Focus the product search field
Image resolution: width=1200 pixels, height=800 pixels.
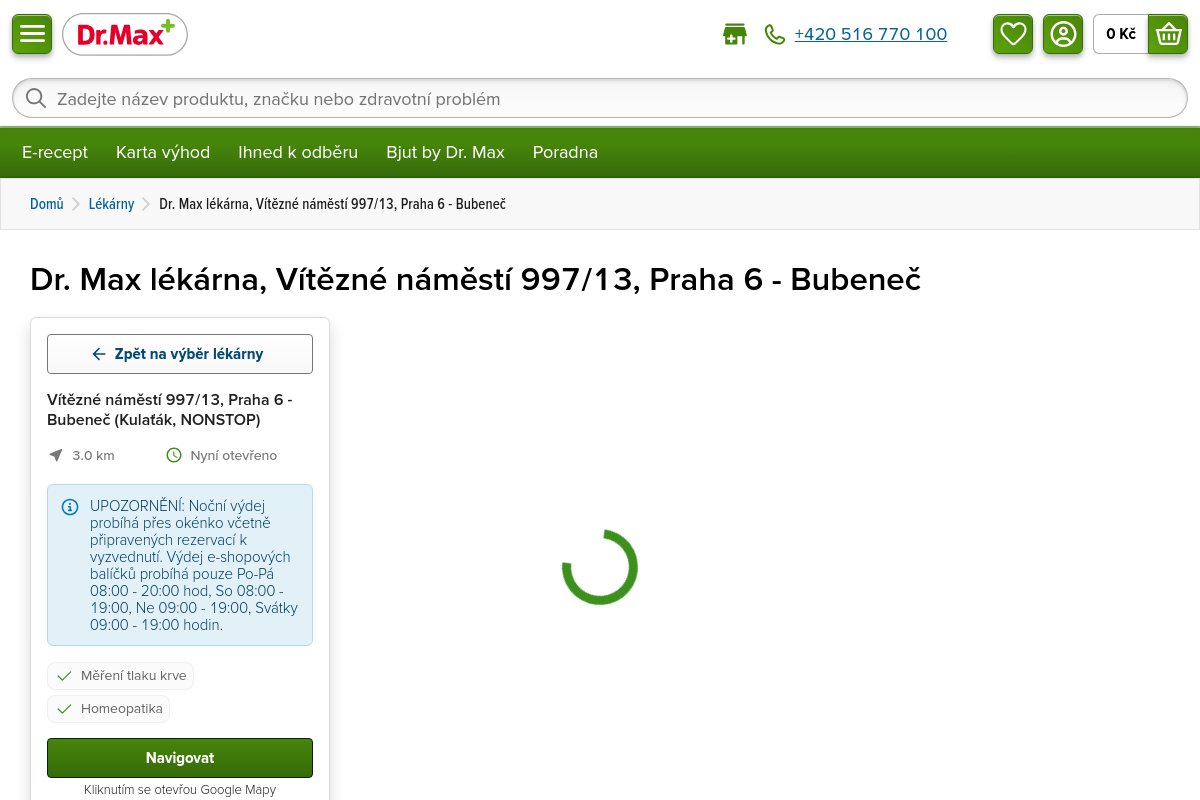[600, 98]
